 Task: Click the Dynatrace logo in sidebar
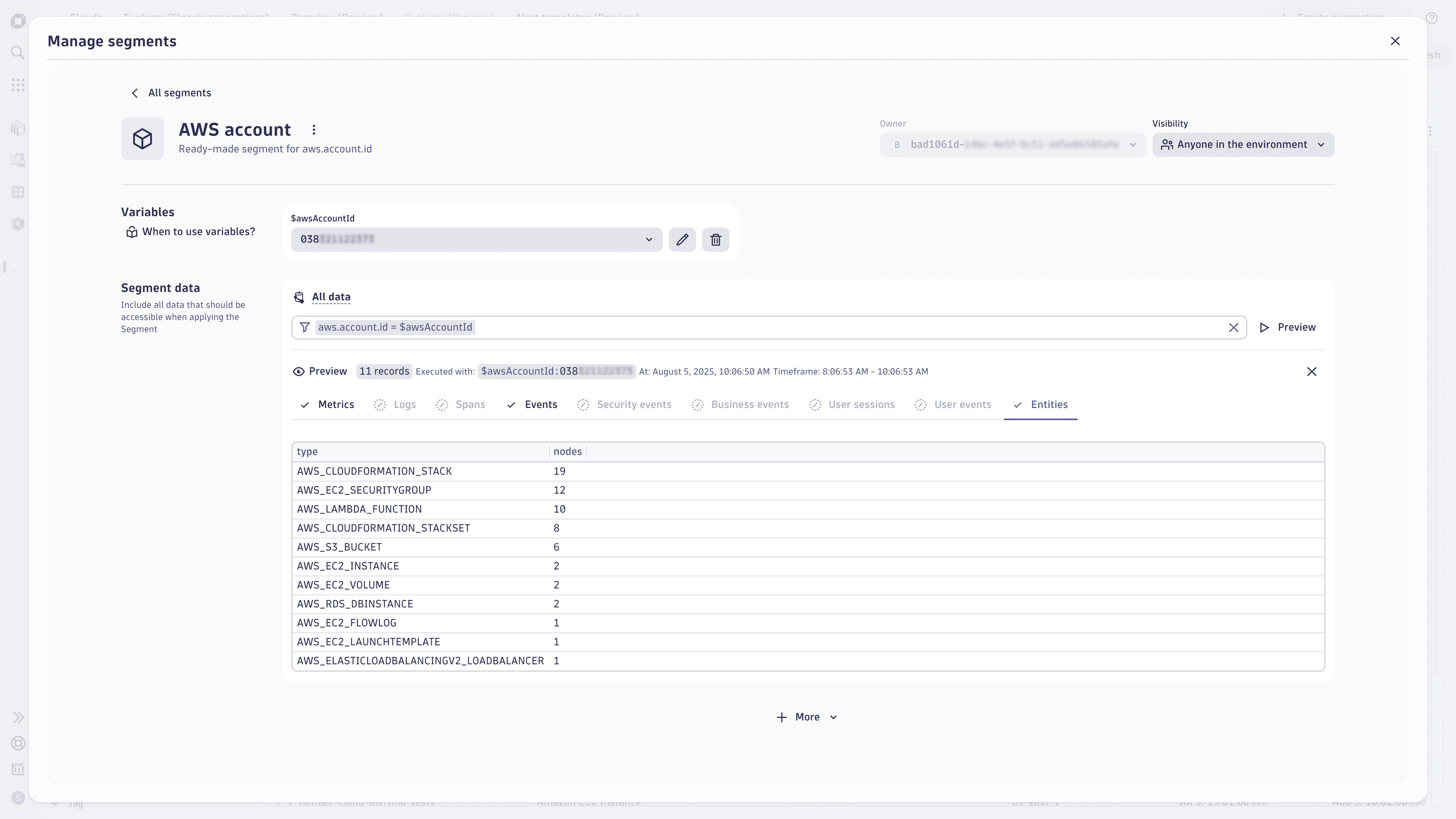tap(18, 22)
